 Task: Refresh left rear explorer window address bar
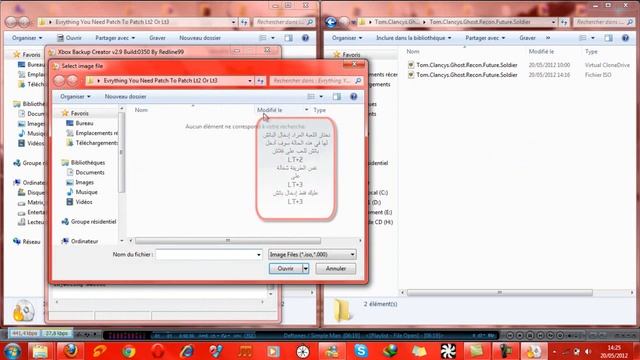(244, 22)
